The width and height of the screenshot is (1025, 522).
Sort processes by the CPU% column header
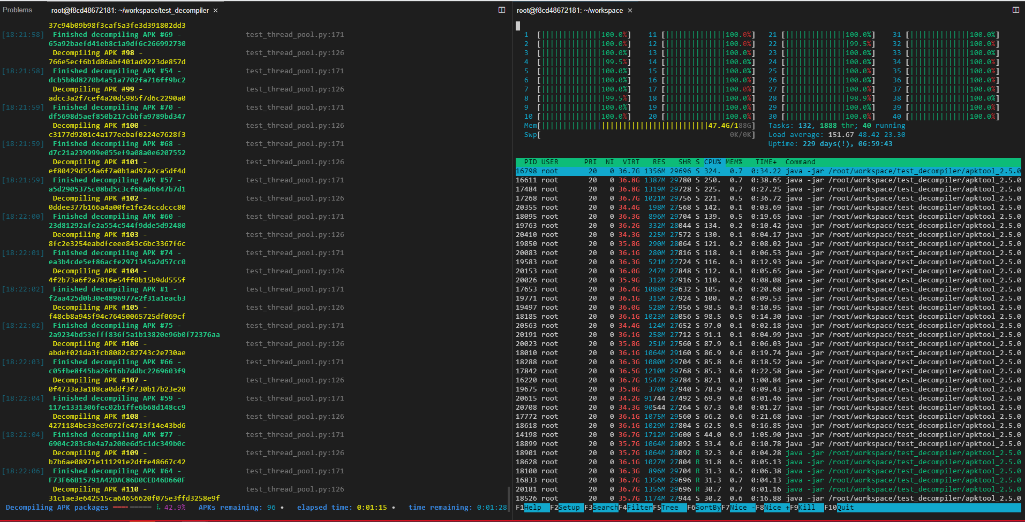pyautogui.click(x=713, y=161)
